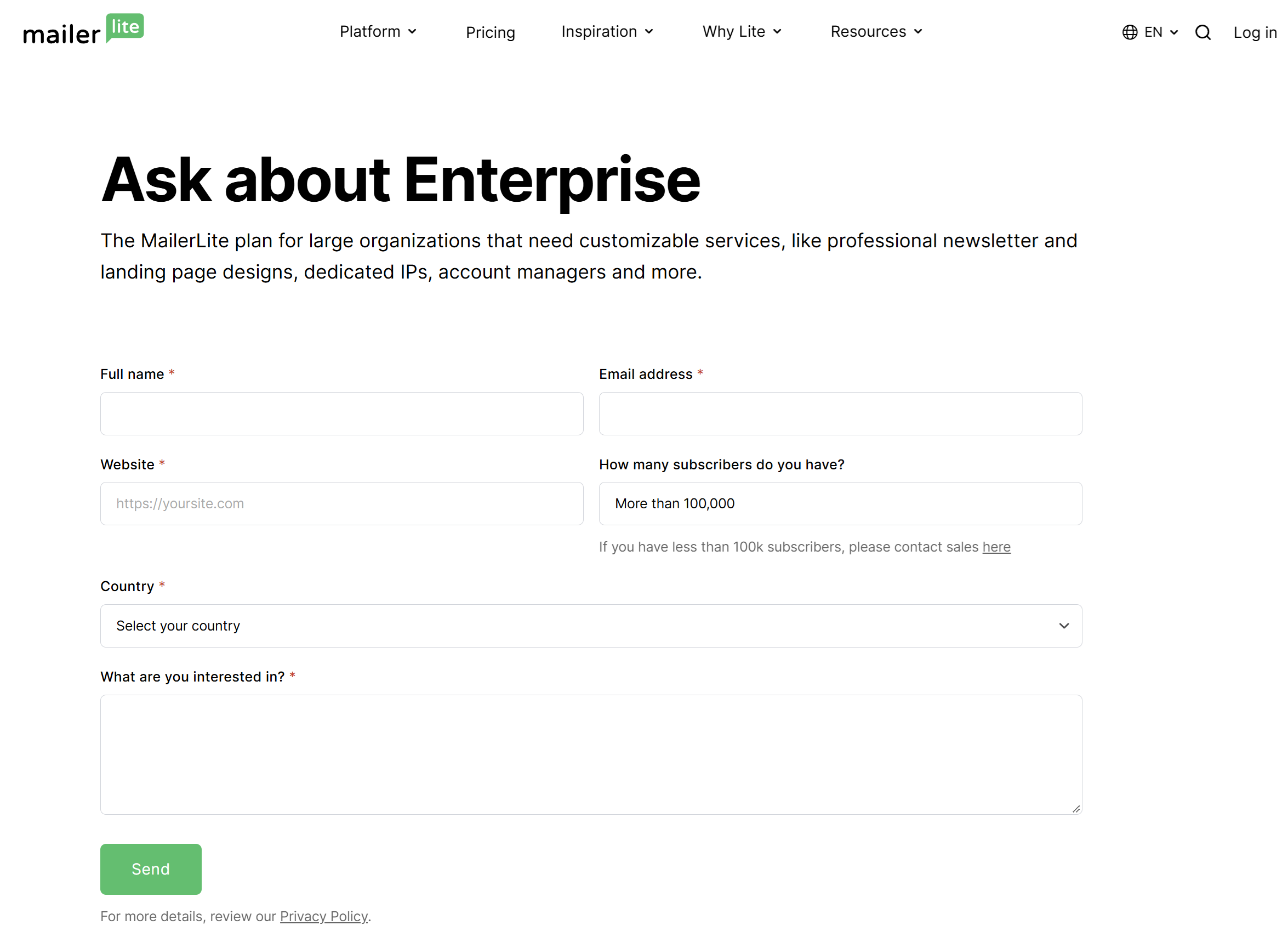The image size is (1288, 948).
Task: Click 'What are you interested in?' label
Action: point(193,677)
